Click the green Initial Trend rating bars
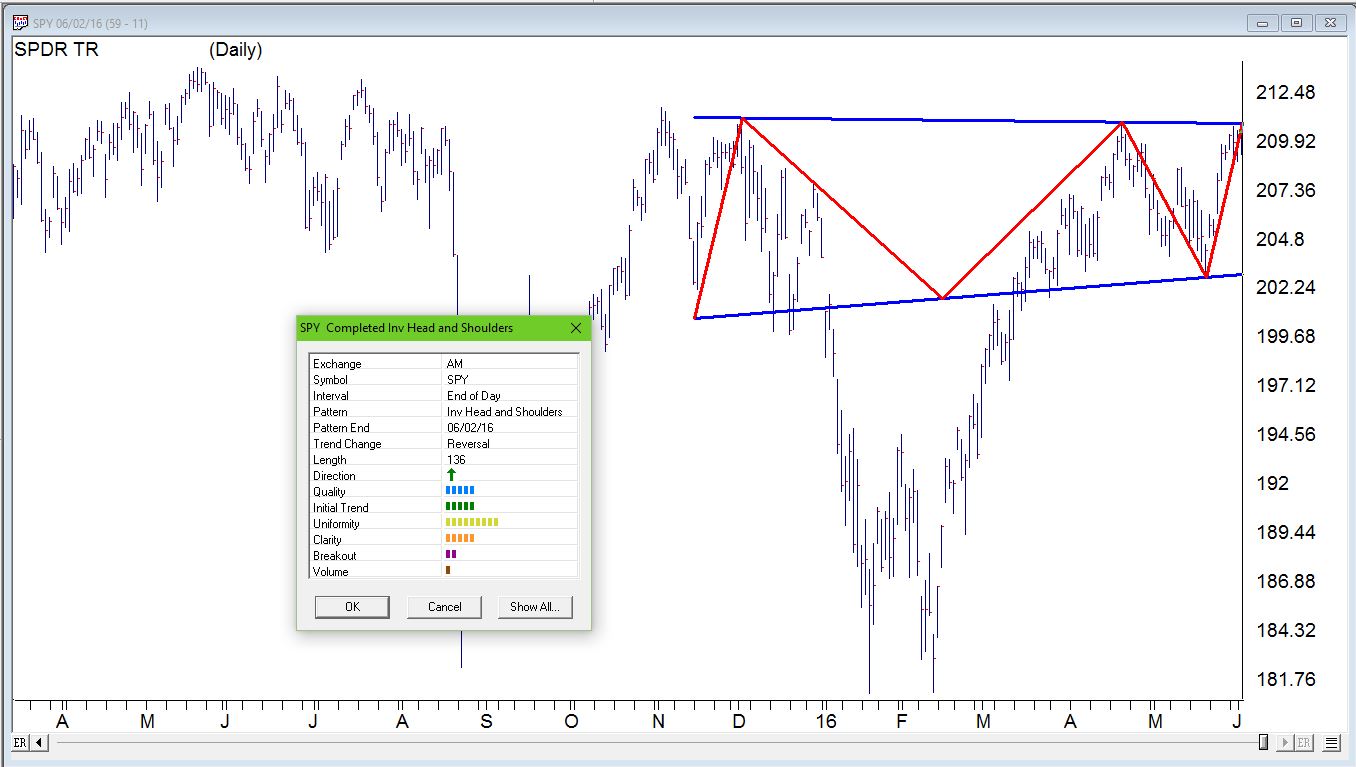 tap(460, 507)
